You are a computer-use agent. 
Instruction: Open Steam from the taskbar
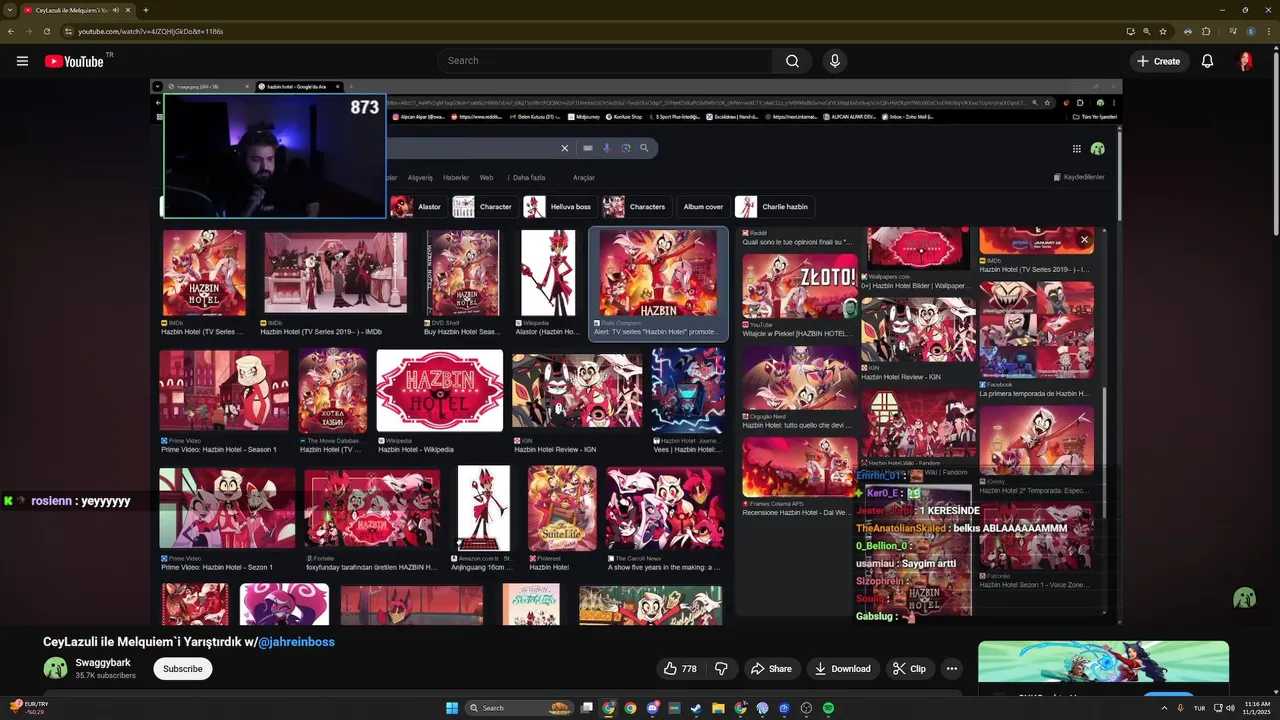(x=696, y=708)
